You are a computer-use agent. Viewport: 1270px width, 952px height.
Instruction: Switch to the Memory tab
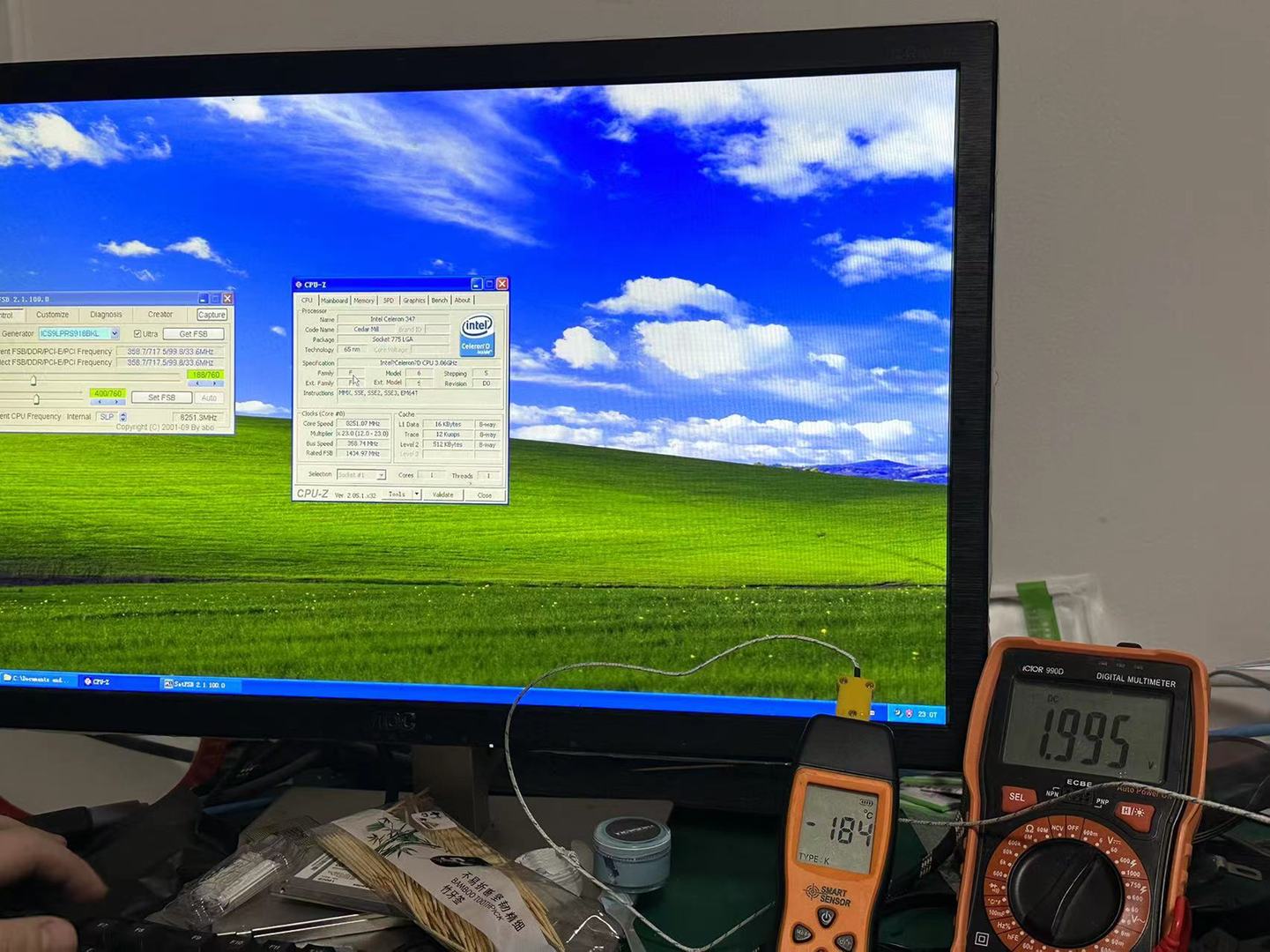(x=364, y=301)
